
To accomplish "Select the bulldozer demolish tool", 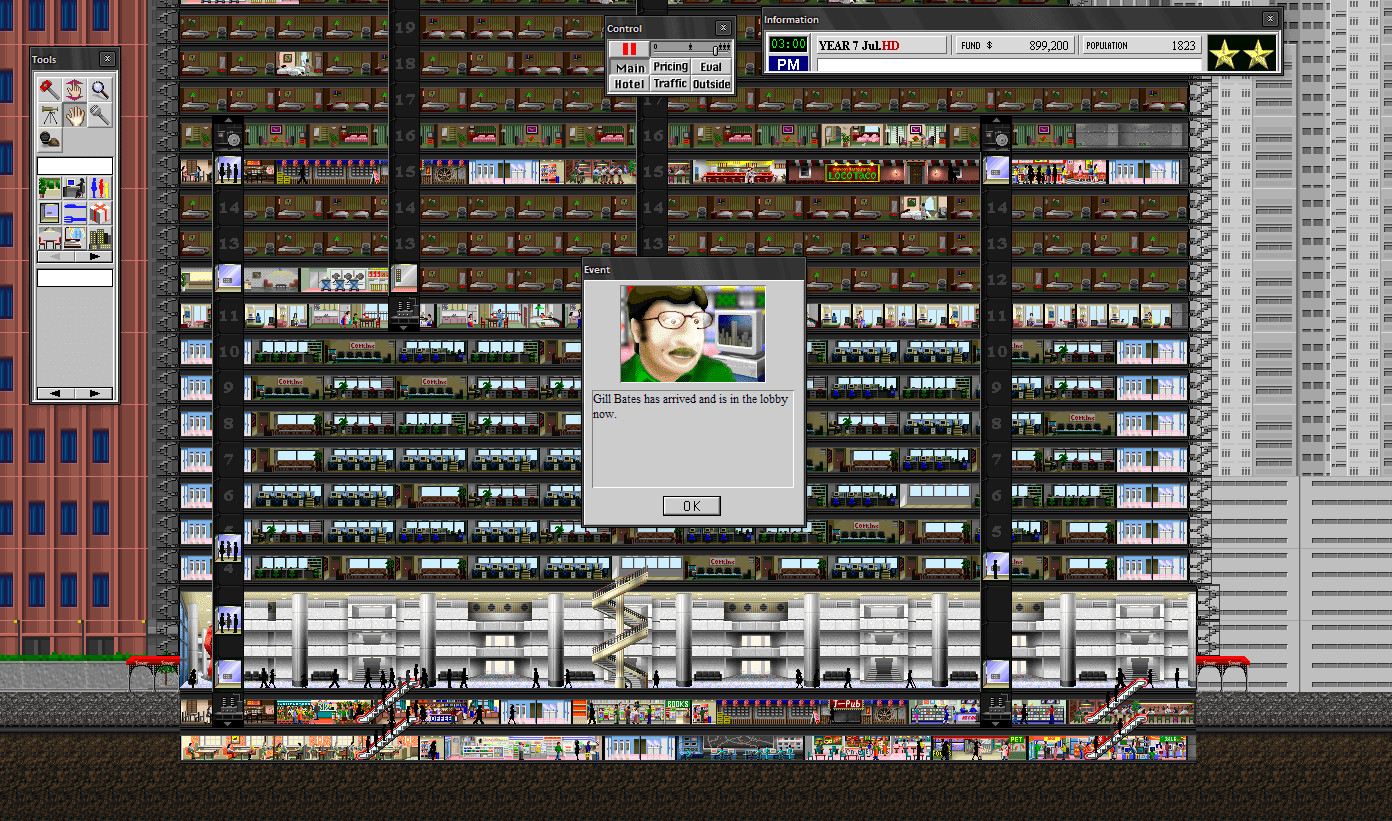I will pyautogui.click(x=50, y=90).
